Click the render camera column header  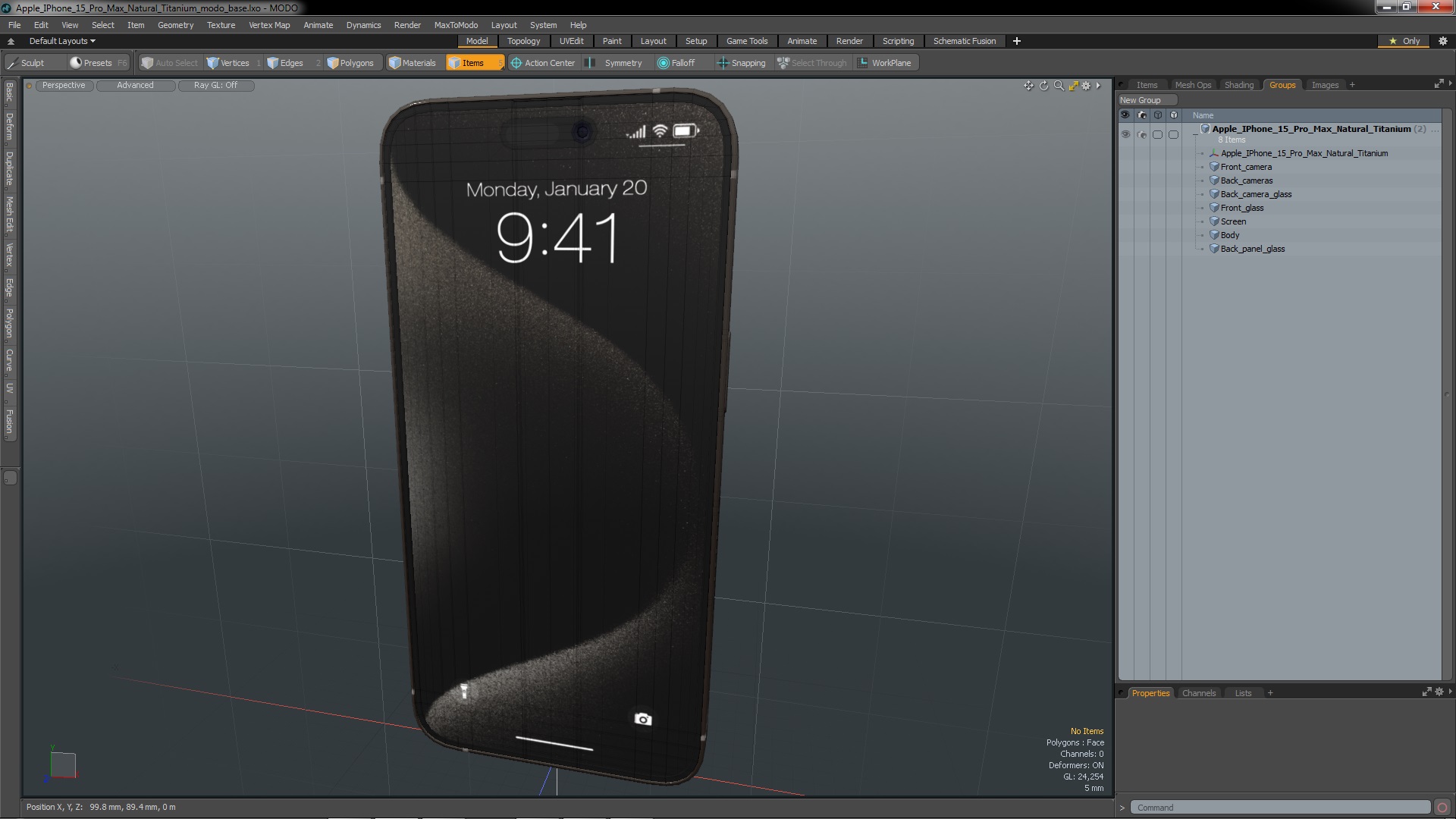point(1142,115)
